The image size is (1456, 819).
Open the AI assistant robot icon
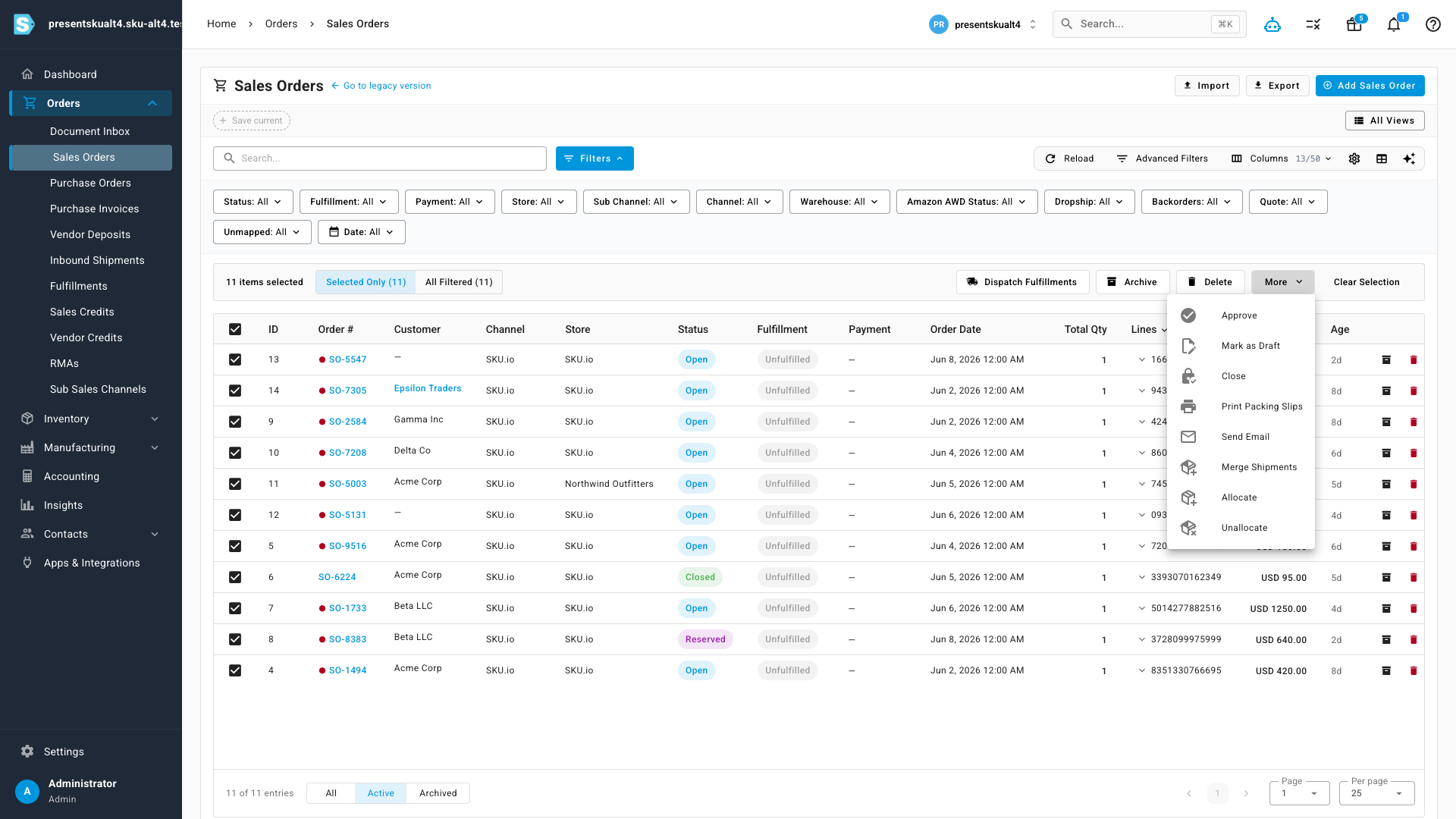pyautogui.click(x=1272, y=24)
